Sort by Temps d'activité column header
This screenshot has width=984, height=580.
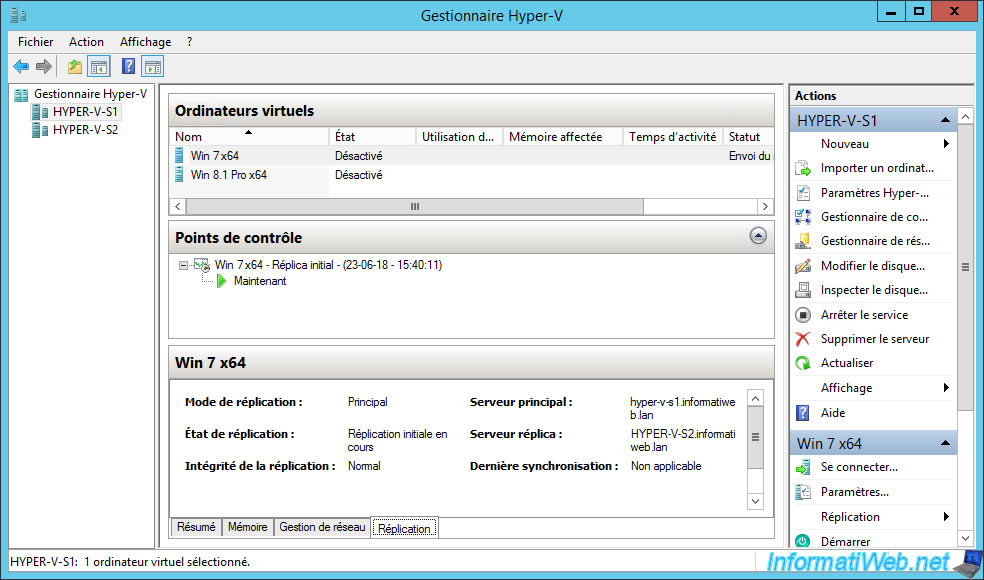pos(673,137)
